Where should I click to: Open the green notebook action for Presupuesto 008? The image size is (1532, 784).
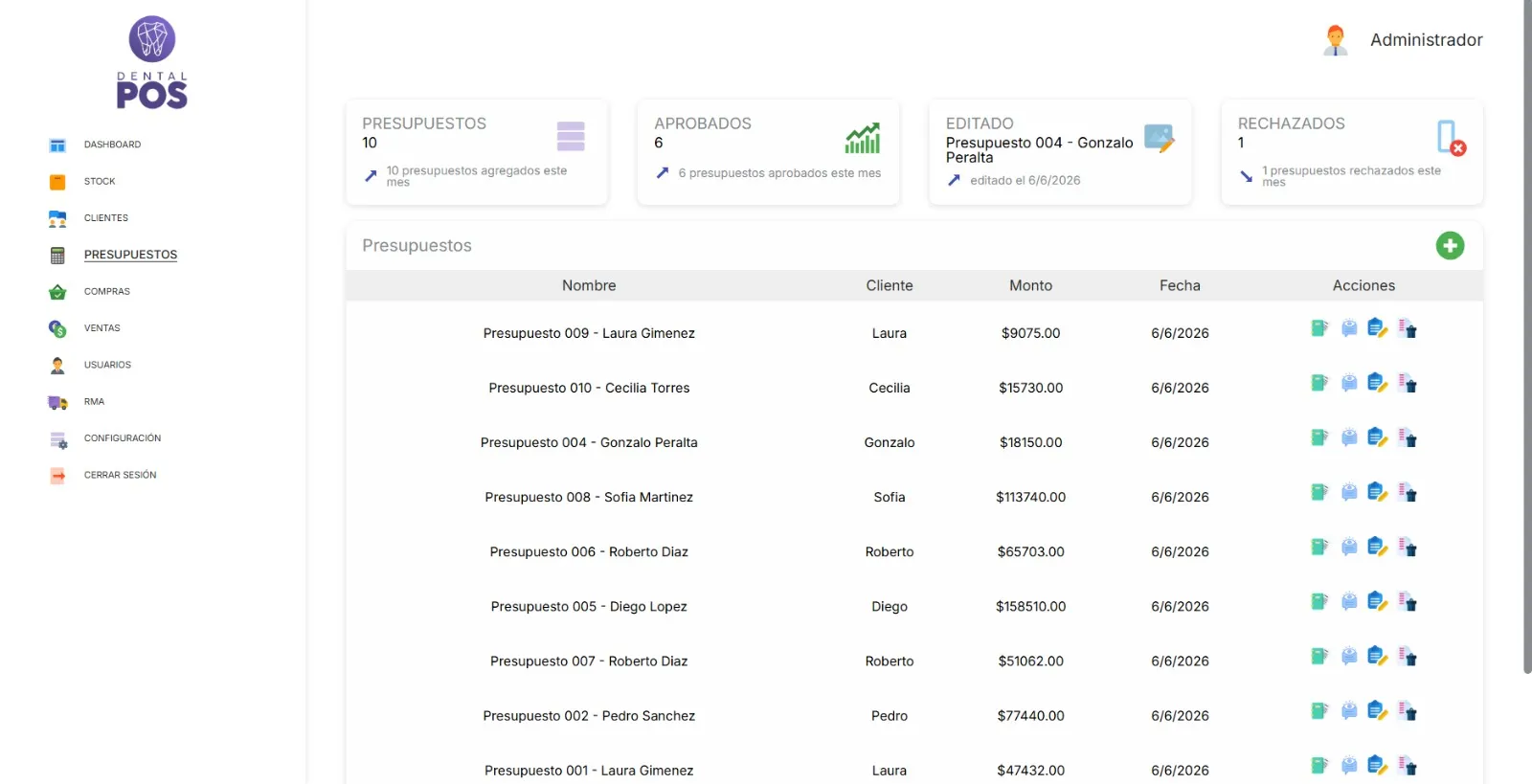pyautogui.click(x=1319, y=492)
